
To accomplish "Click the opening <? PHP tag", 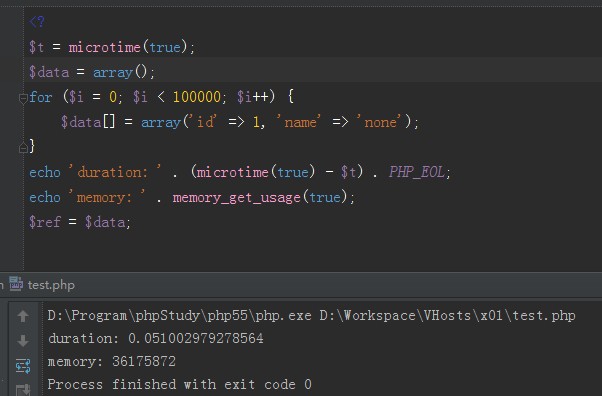I will point(37,22).
